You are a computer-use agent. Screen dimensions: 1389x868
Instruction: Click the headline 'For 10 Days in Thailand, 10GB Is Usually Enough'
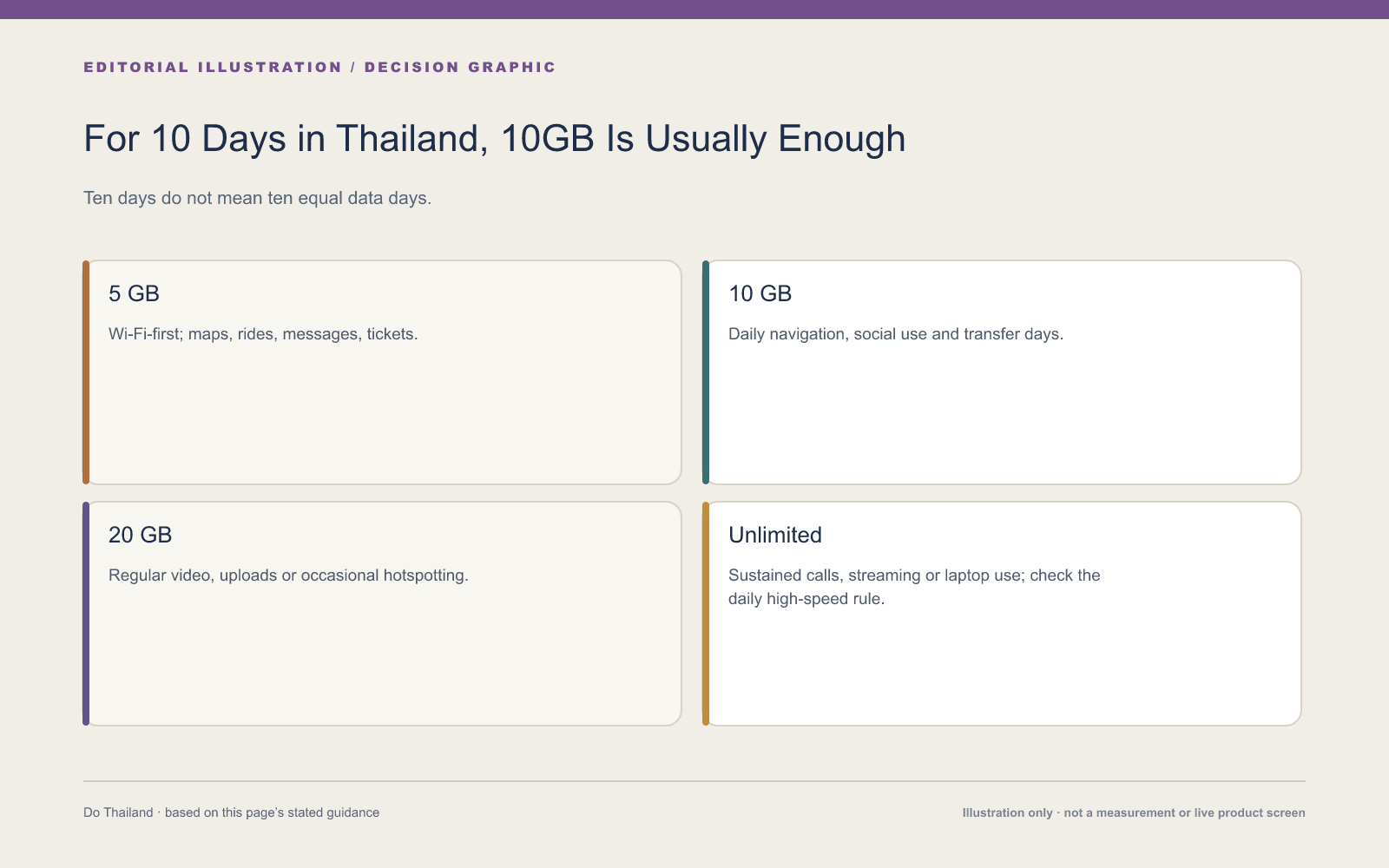(x=495, y=139)
